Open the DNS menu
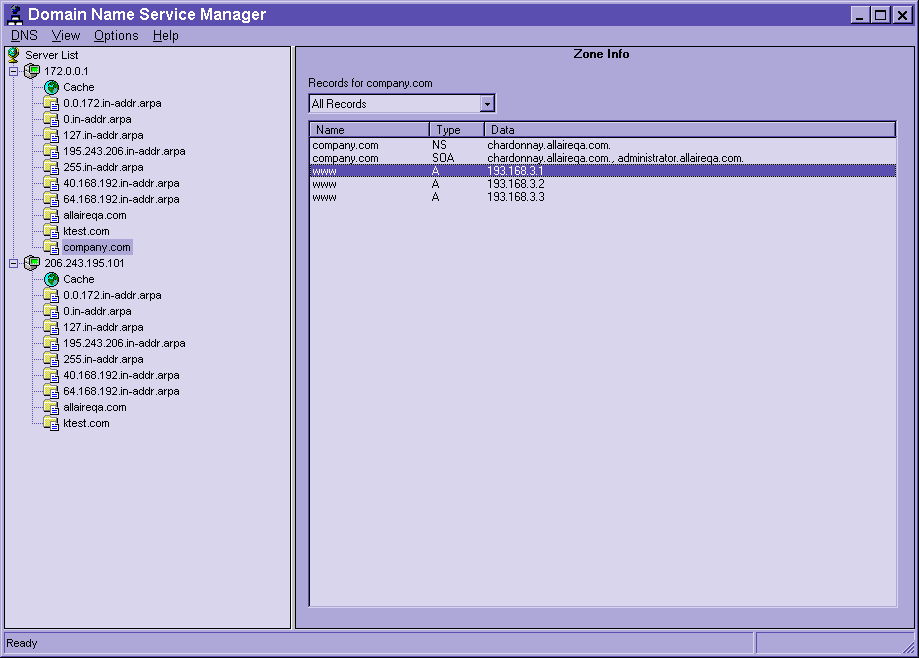This screenshot has width=919, height=658. point(24,35)
